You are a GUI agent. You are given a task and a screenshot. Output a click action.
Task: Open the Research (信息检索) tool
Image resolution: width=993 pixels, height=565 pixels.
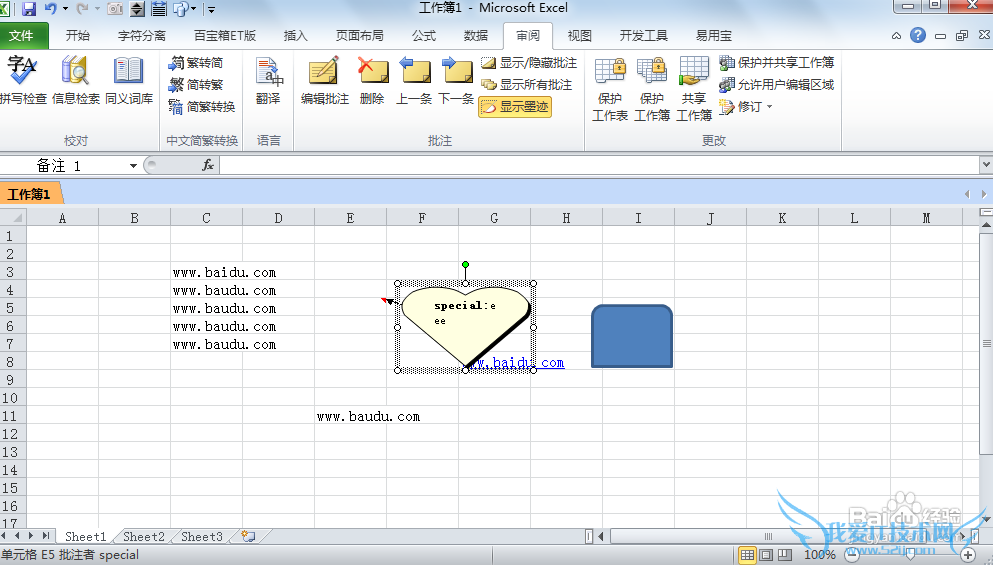[75, 80]
